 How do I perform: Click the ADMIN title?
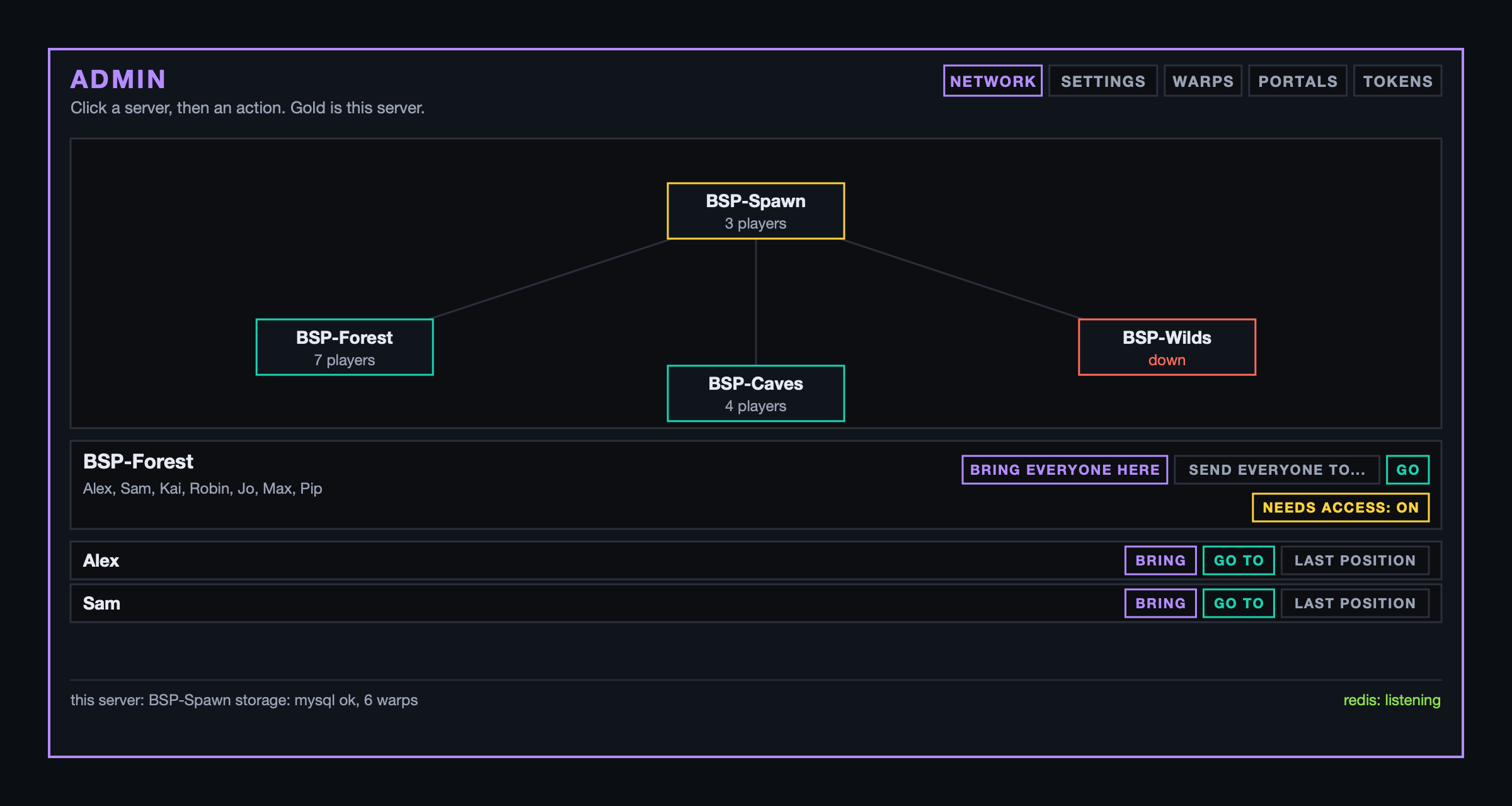118,79
